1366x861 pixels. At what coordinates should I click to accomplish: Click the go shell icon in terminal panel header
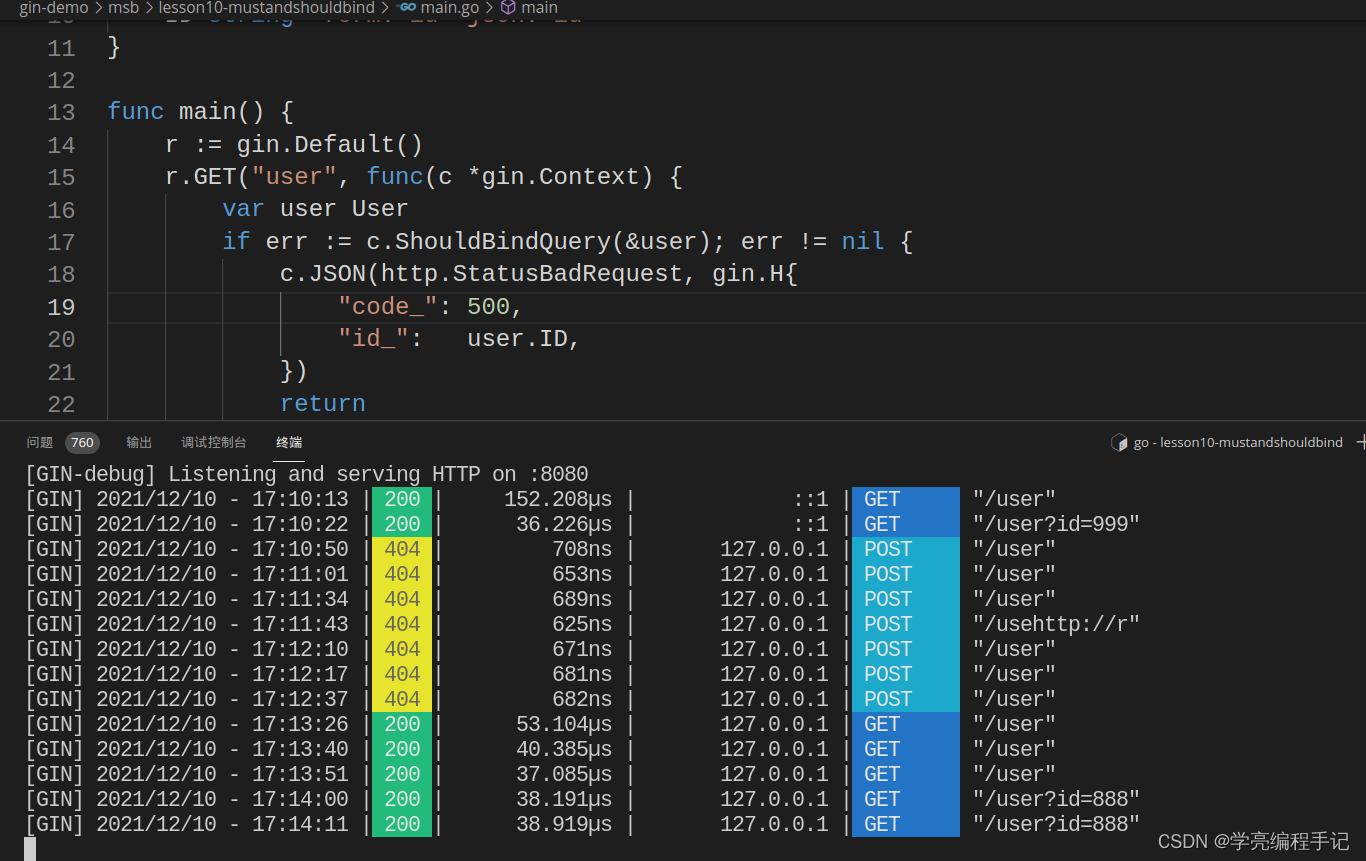click(1119, 442)
